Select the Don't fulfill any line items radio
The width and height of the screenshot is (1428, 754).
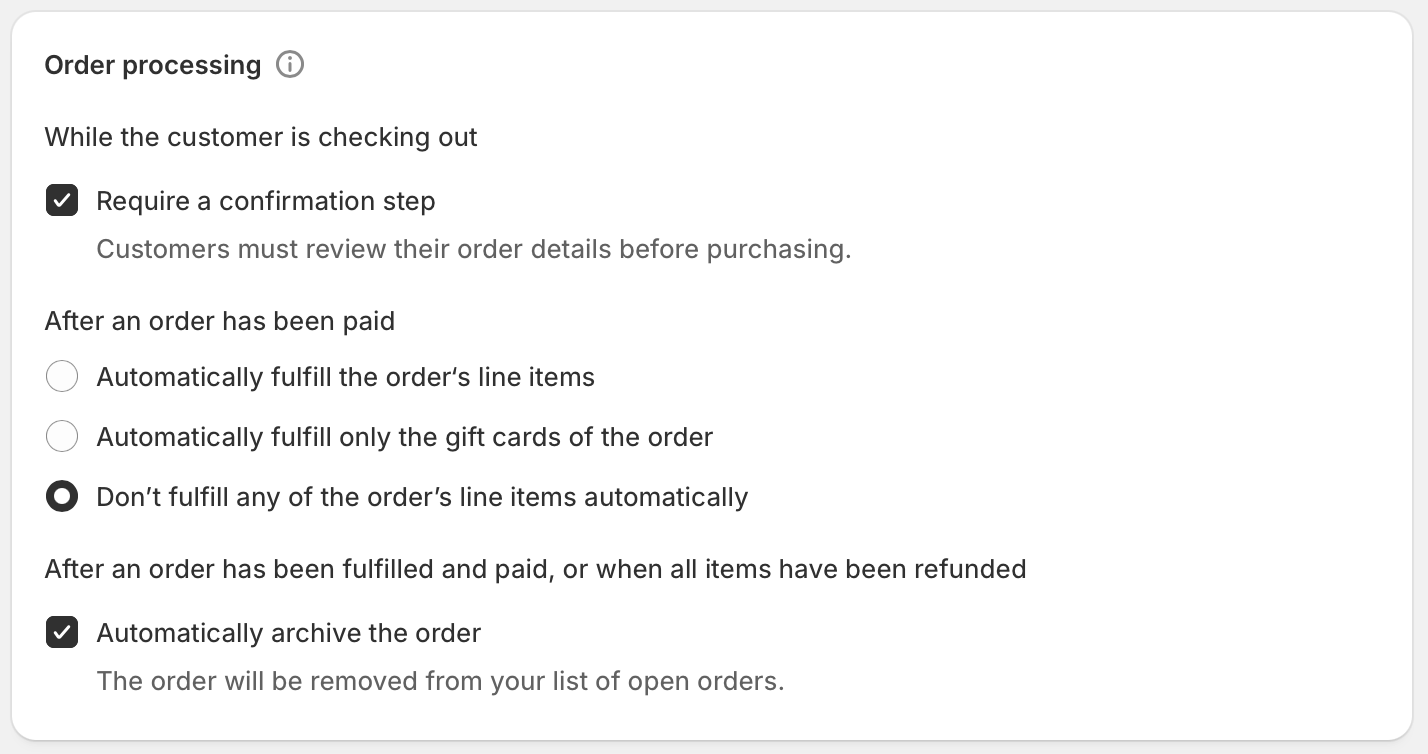tap(62, 497)
